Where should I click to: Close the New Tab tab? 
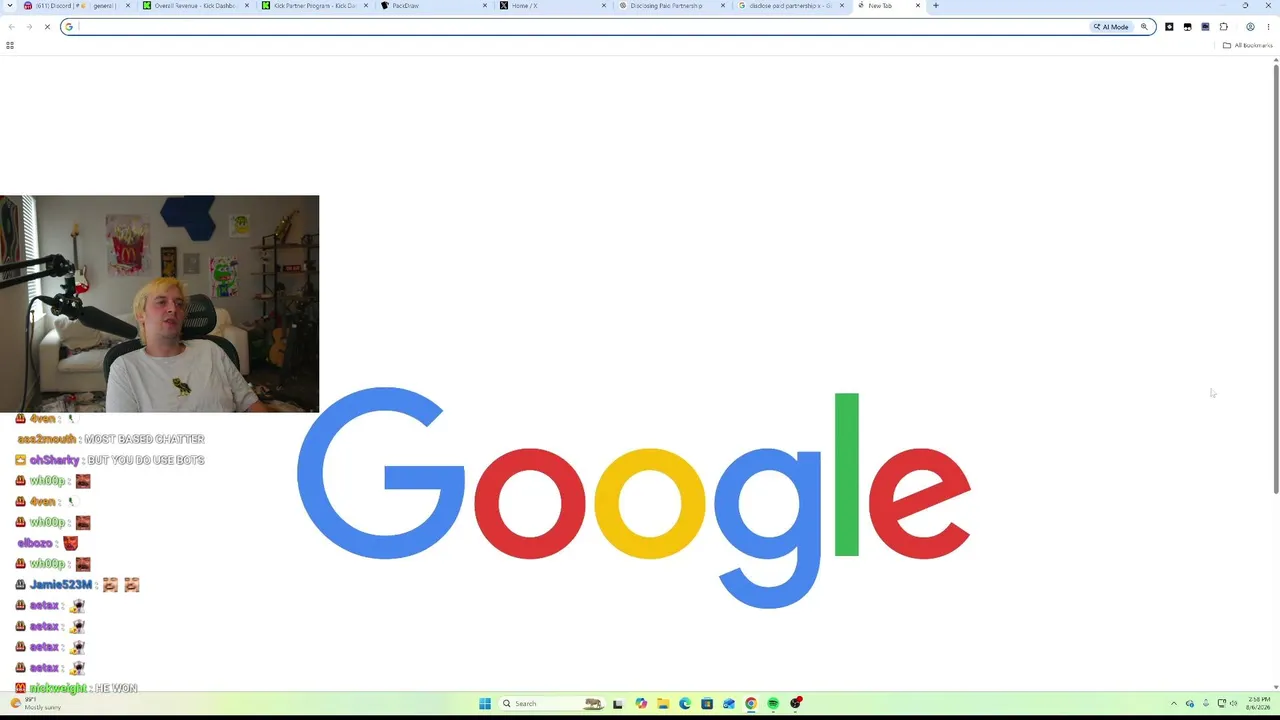918,6
